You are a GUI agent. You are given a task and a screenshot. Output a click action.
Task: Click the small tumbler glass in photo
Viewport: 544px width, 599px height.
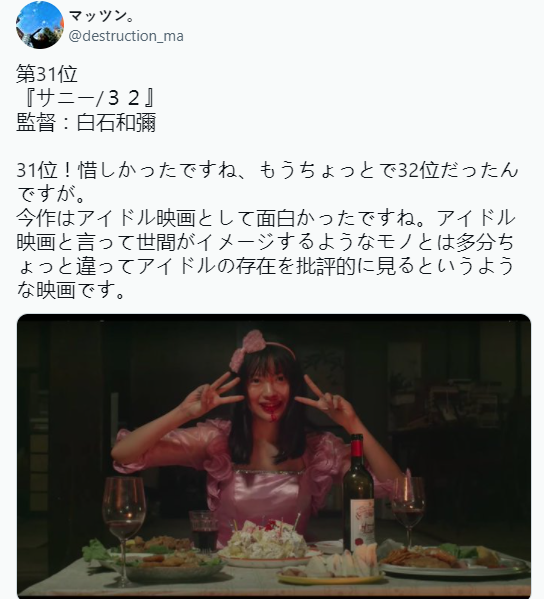204,531
